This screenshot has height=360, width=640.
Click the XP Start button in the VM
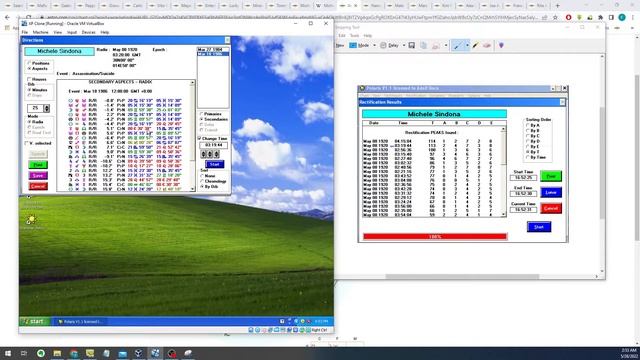34,322
